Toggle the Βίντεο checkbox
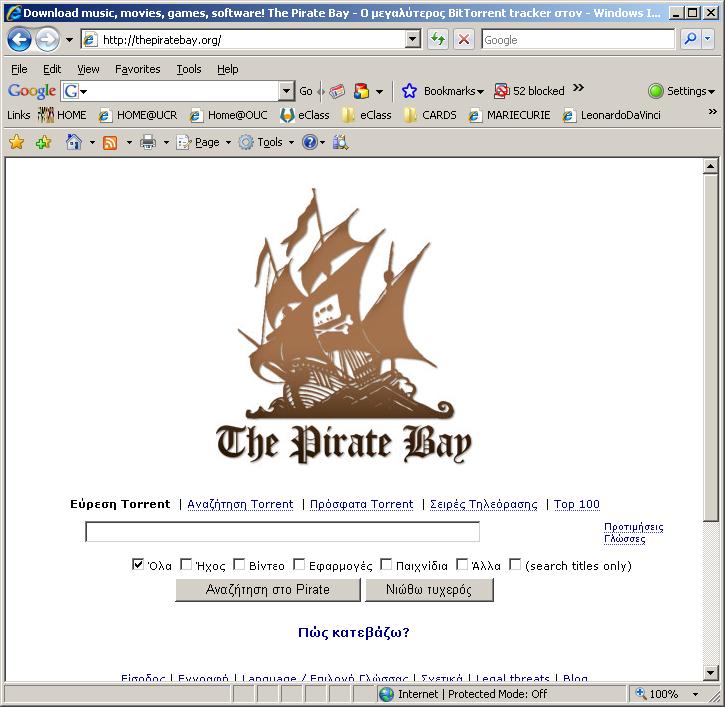The image size is (725, 707). click(239, 564)
